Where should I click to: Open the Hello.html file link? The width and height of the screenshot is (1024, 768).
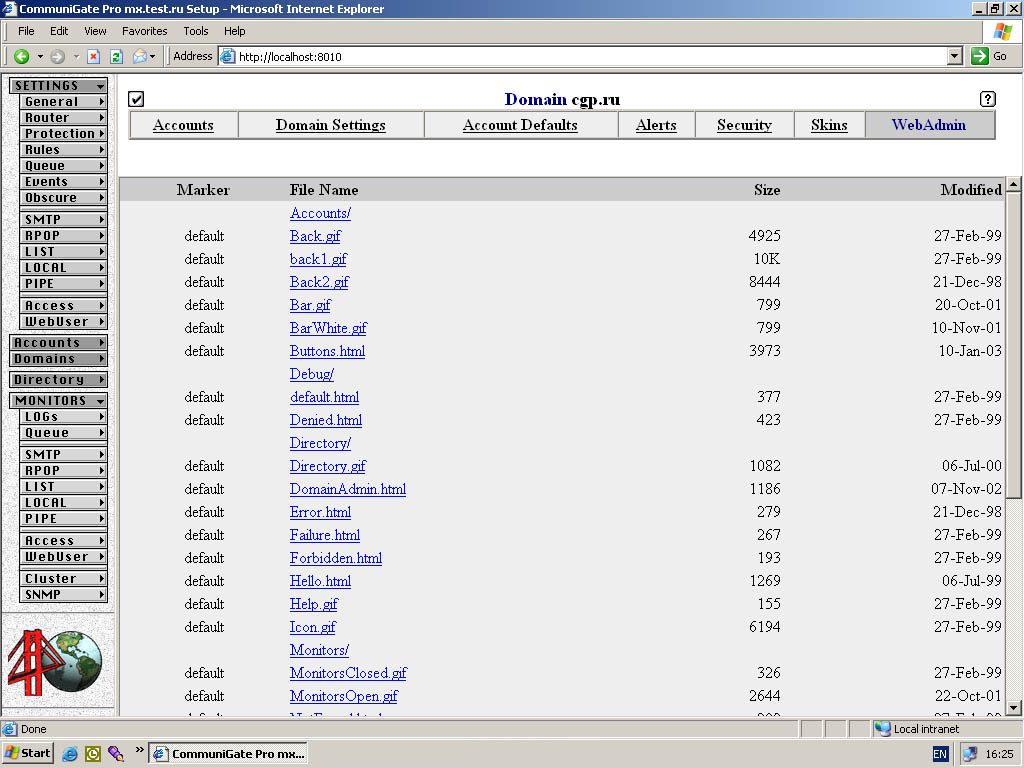click(321, 581)
